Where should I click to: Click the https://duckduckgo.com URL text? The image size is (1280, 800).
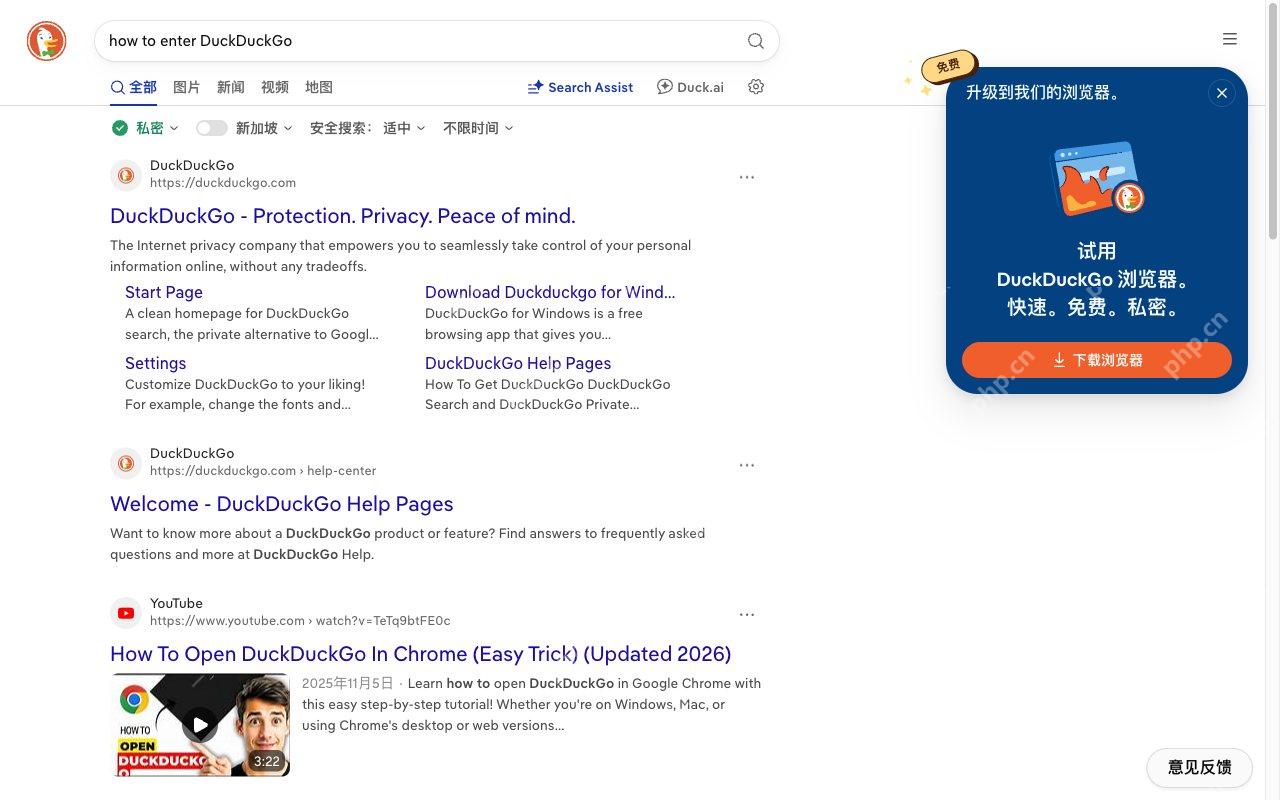click(223, 183)
